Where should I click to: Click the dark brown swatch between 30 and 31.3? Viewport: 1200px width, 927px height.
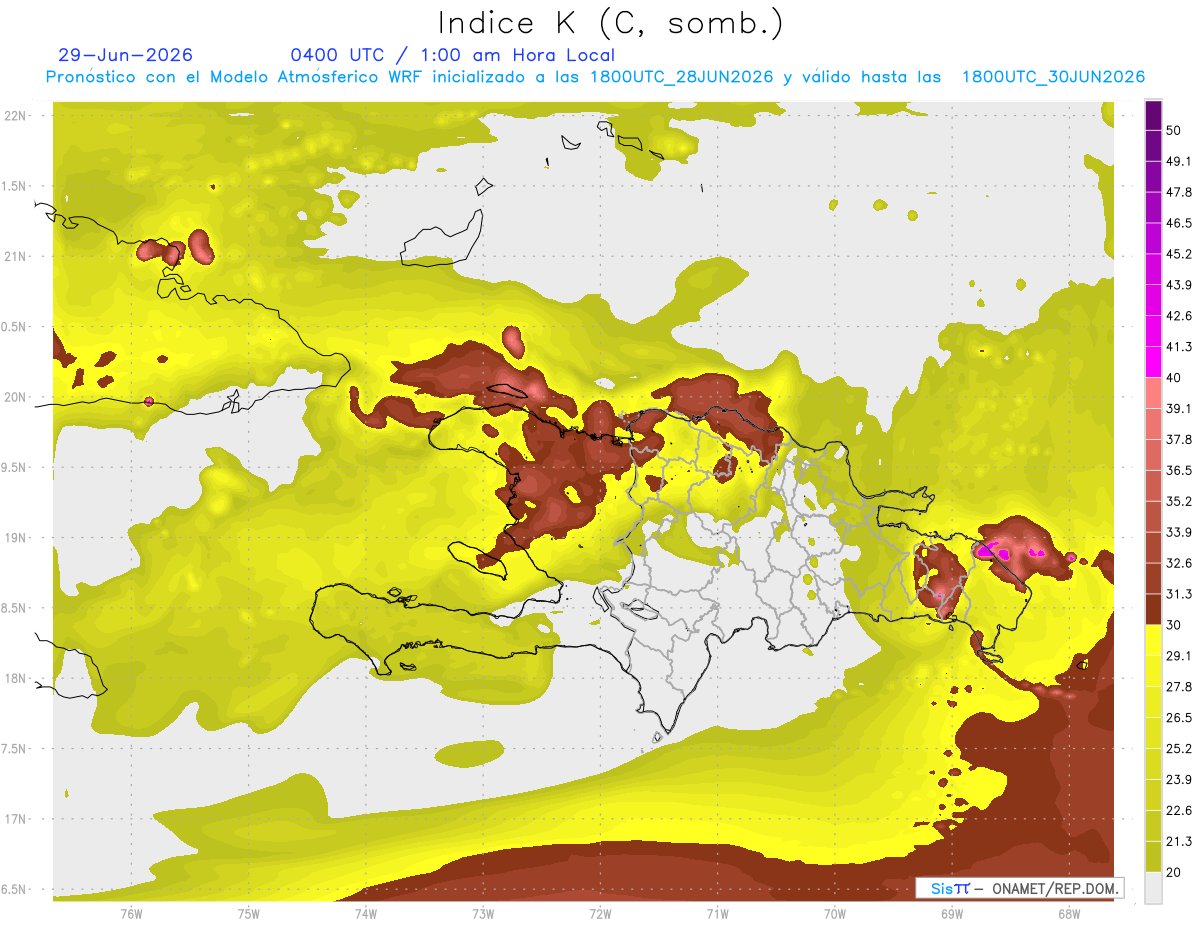pyautogui.click(x=1153, y=609)
